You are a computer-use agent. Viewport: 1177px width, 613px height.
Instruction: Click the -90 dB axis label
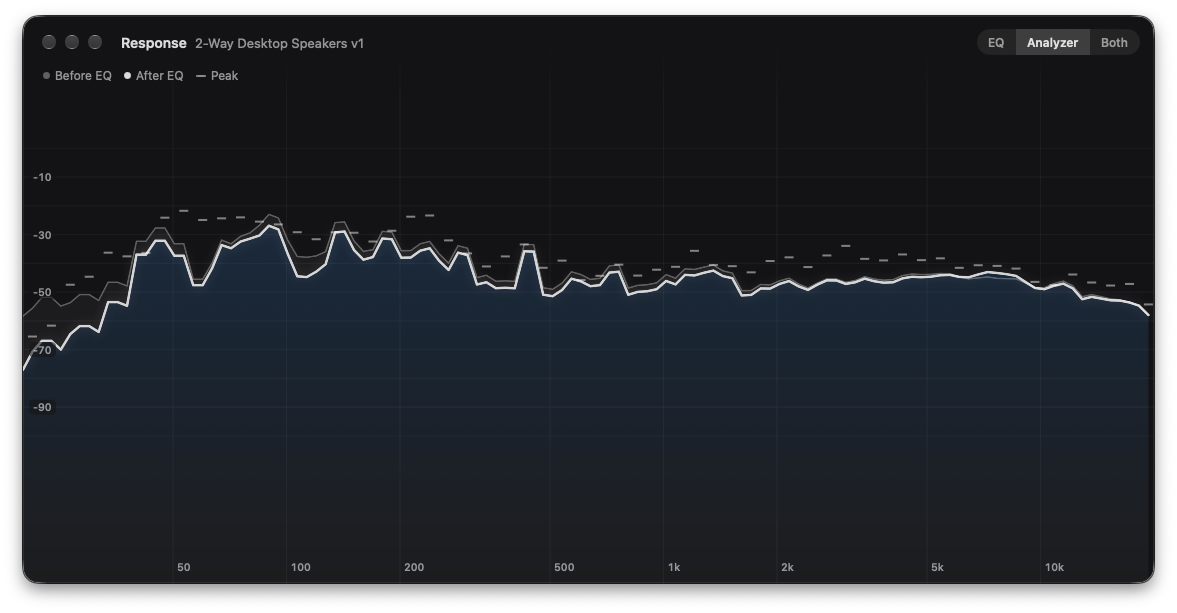point(42,407)
